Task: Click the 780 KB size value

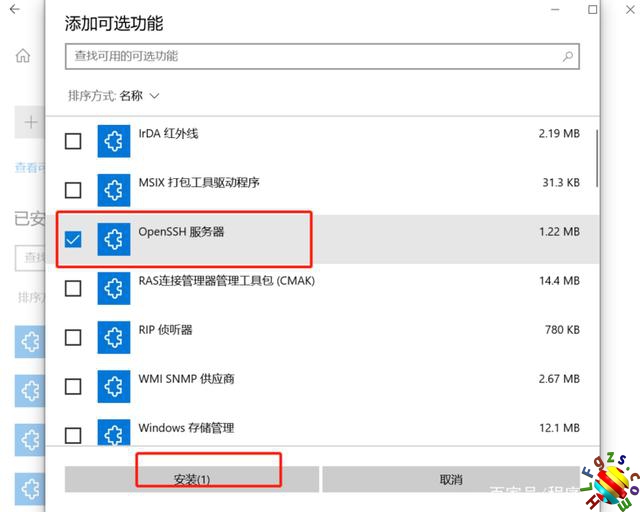Action: (562, 330)
